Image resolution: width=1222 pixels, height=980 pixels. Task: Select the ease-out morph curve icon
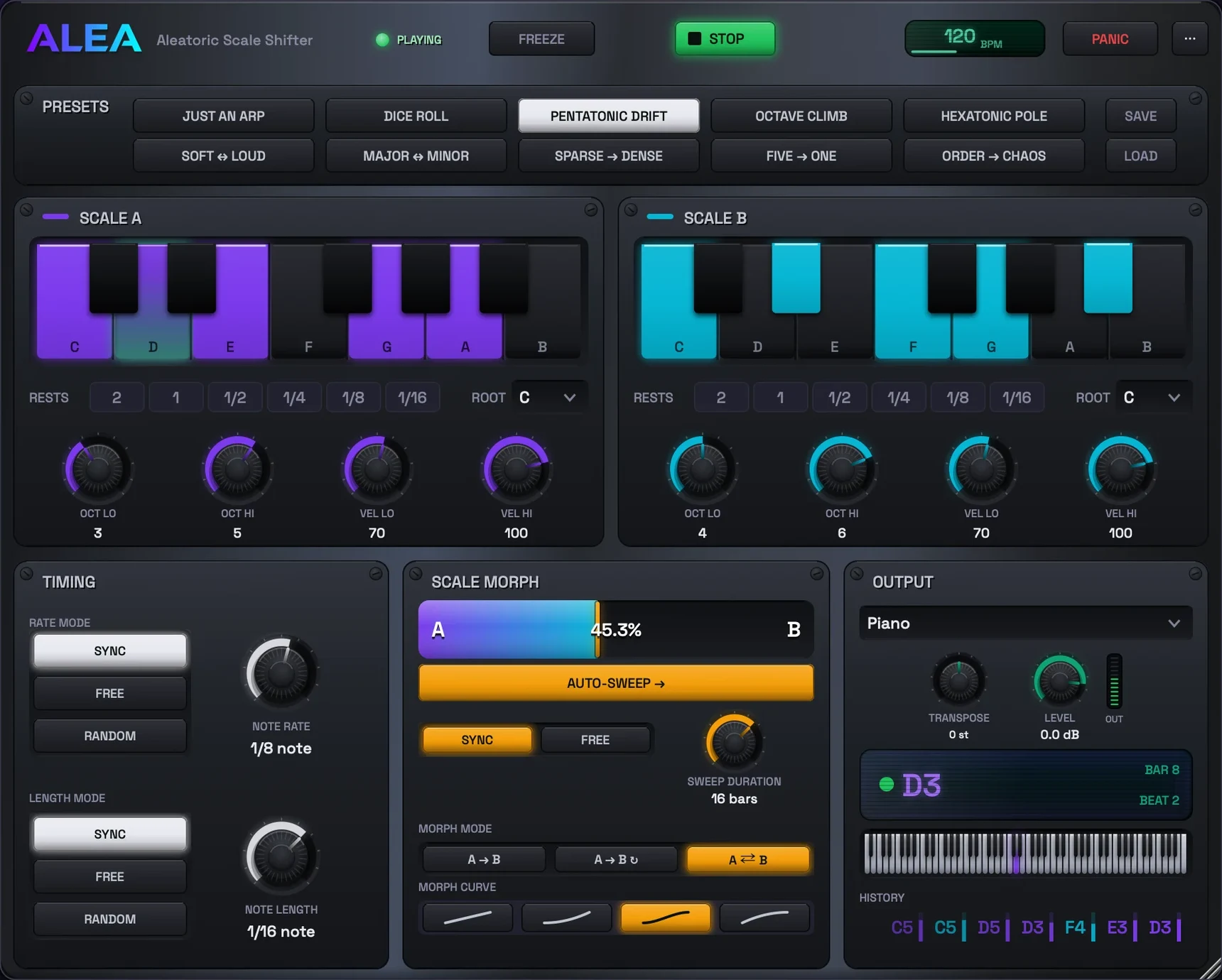point(764,918)
